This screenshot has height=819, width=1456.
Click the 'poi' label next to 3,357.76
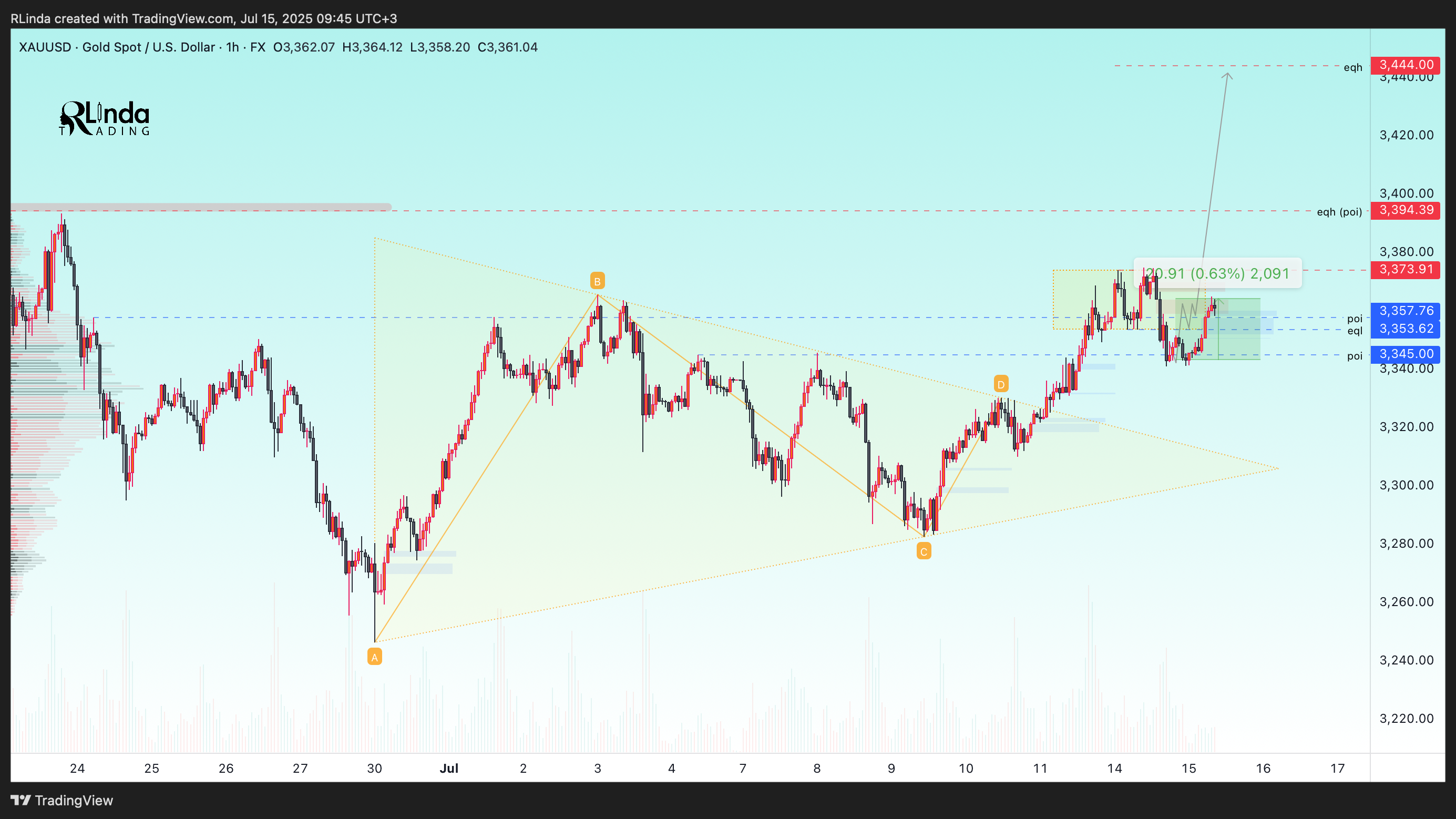[1355, 319]
